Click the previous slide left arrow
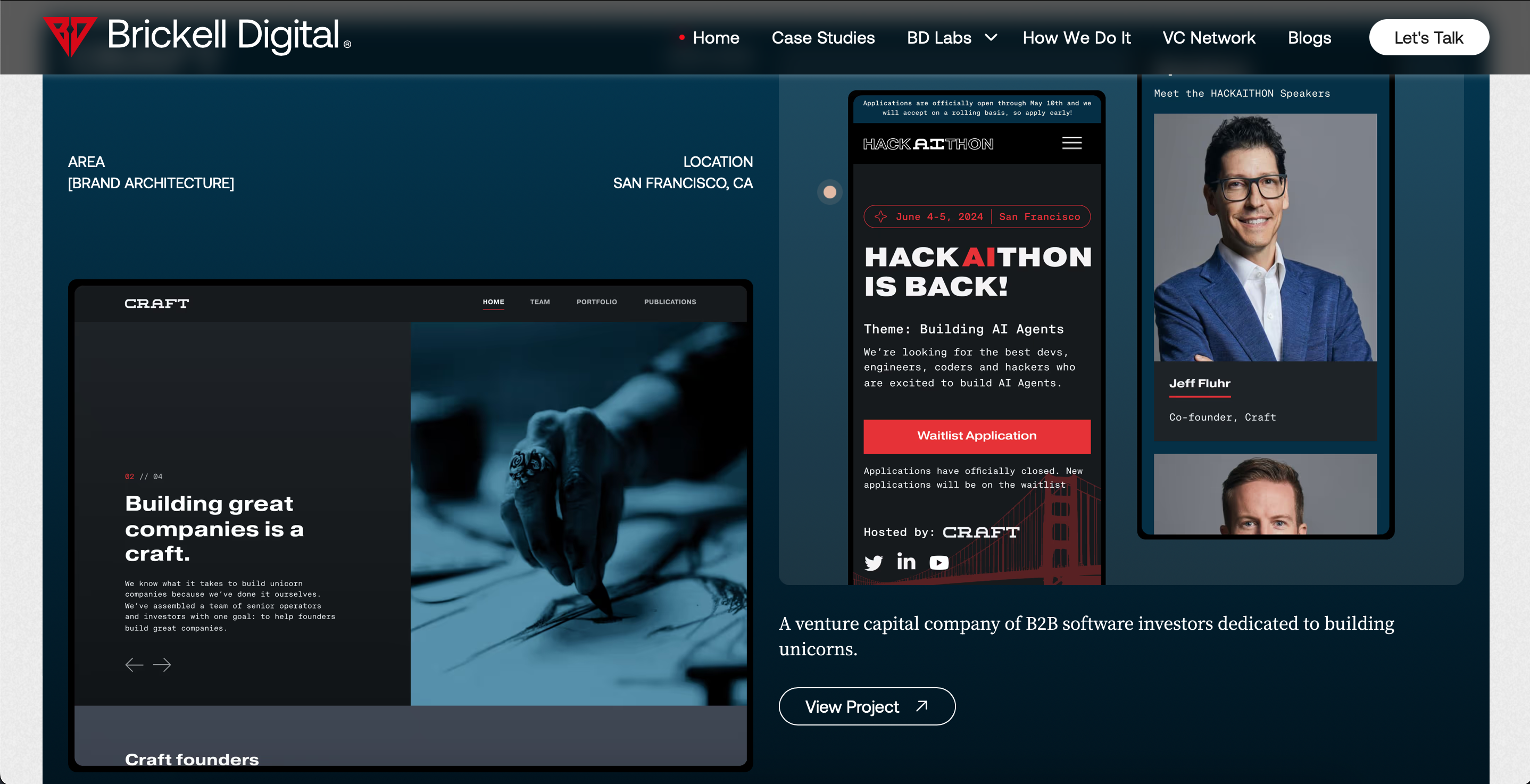 134,665
